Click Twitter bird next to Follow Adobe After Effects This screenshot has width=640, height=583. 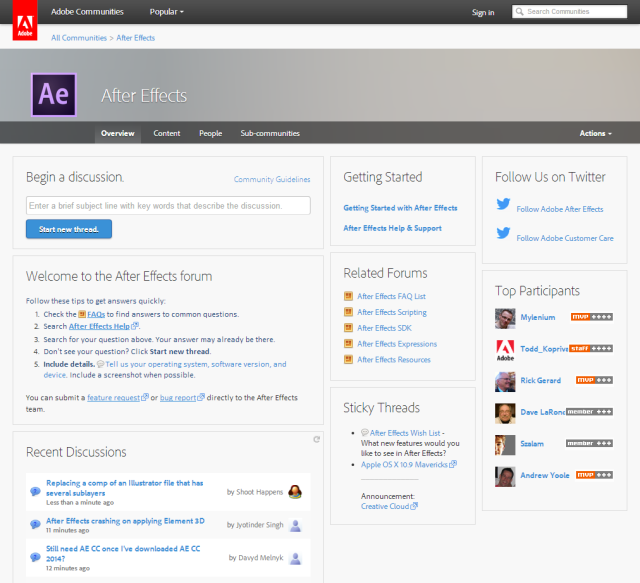click(x=503, y=203)
